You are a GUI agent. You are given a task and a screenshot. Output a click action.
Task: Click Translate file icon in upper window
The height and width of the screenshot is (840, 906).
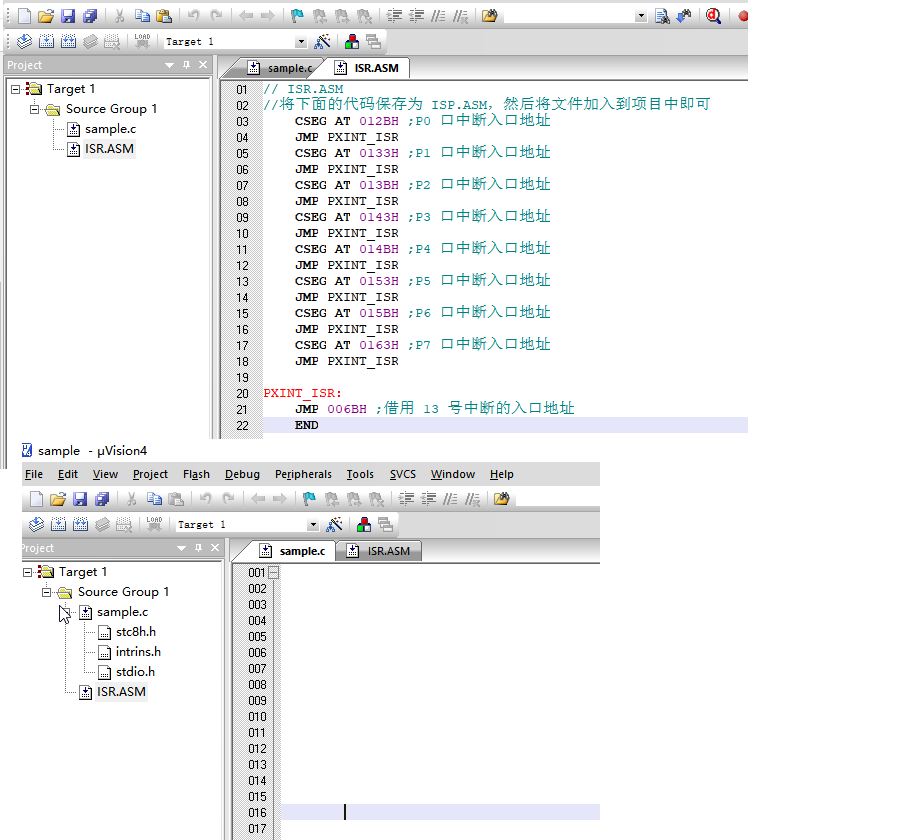tap(24, 42)
